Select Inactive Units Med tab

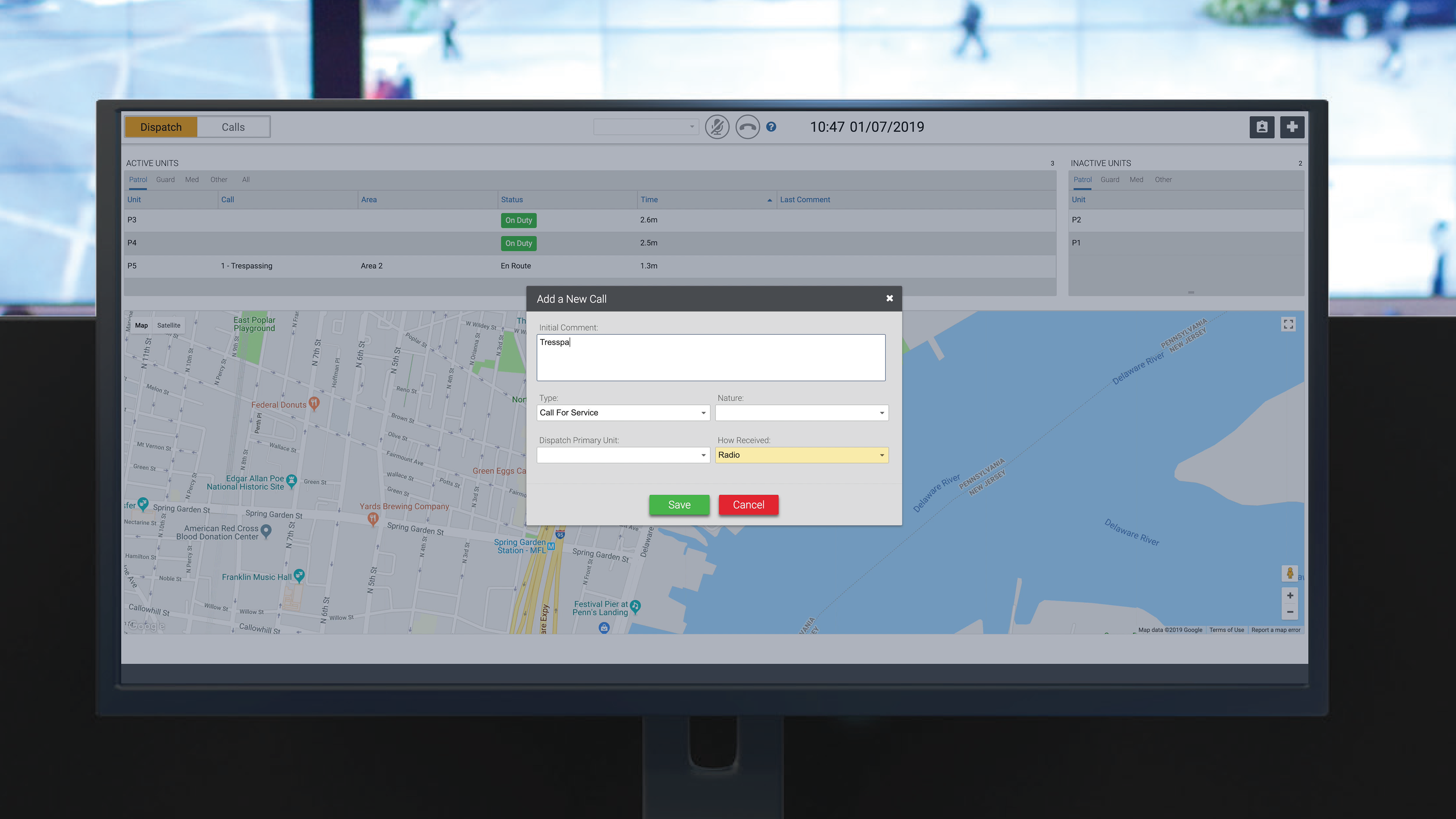coord(1136,180)
